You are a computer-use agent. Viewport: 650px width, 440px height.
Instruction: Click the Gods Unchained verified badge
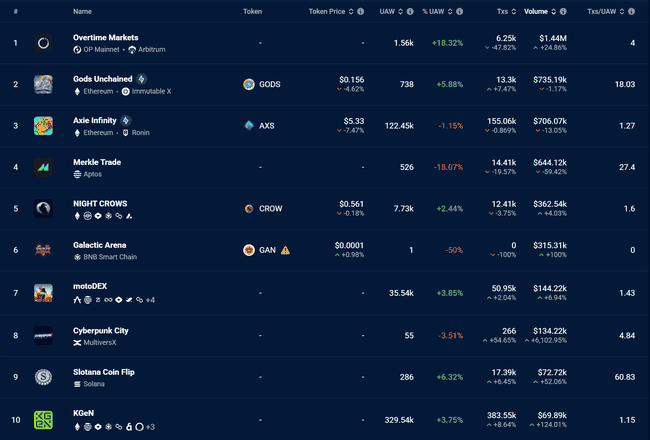142,79
